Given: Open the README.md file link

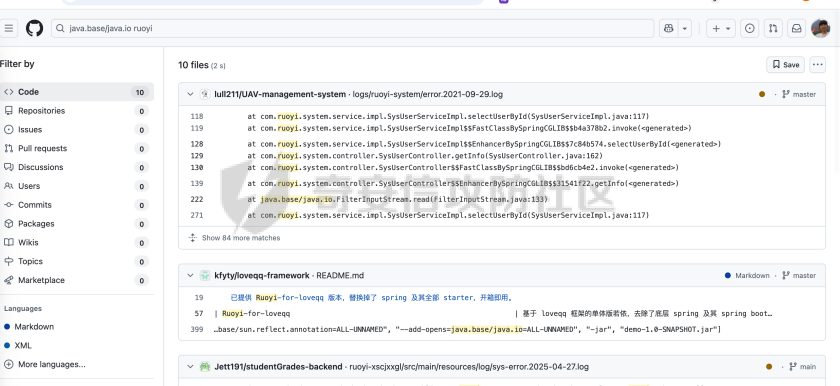Looking at the screenshot, I should click(340, 275).
